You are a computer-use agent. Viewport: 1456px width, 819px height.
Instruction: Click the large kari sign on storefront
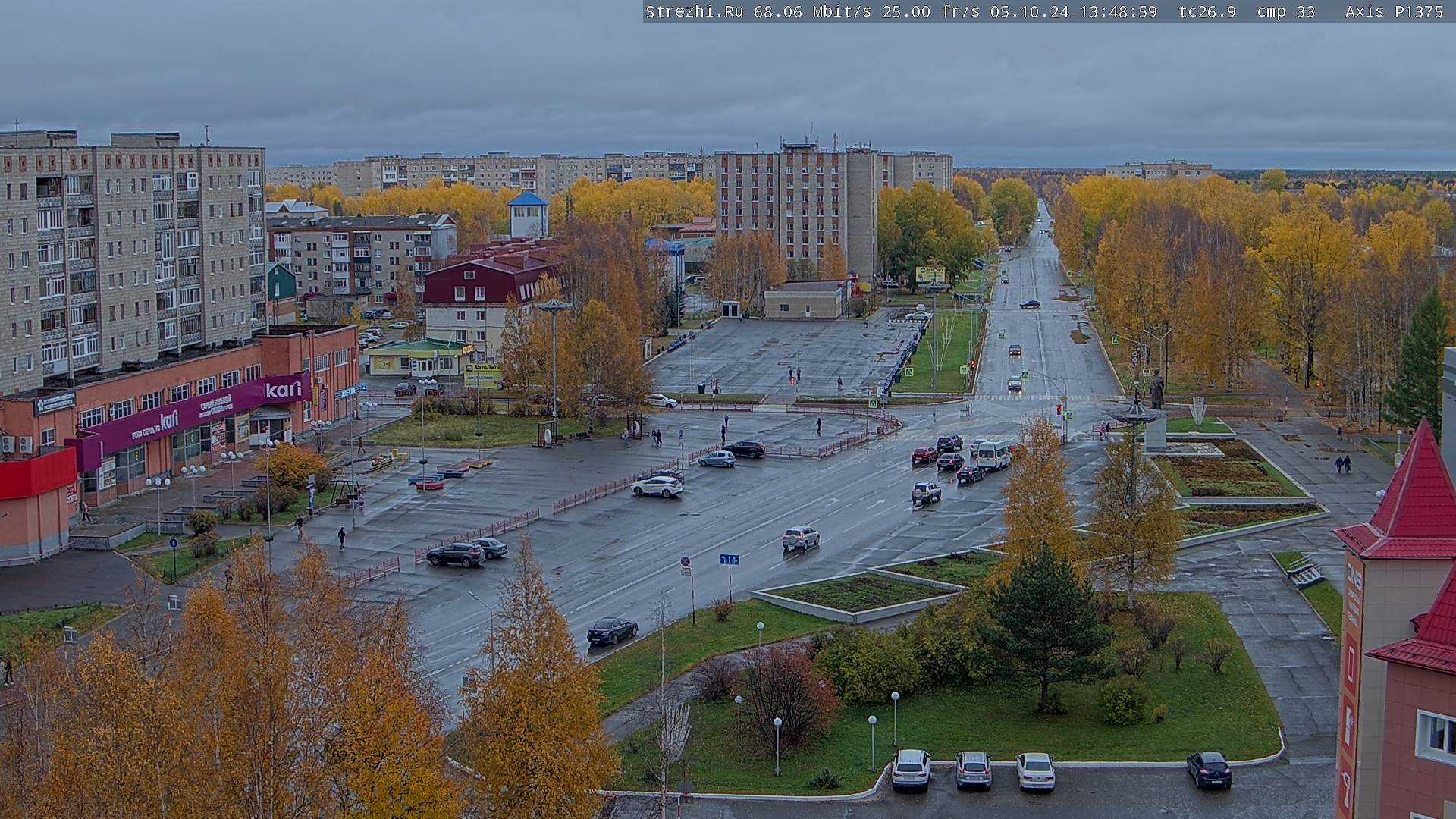(284, 391)
